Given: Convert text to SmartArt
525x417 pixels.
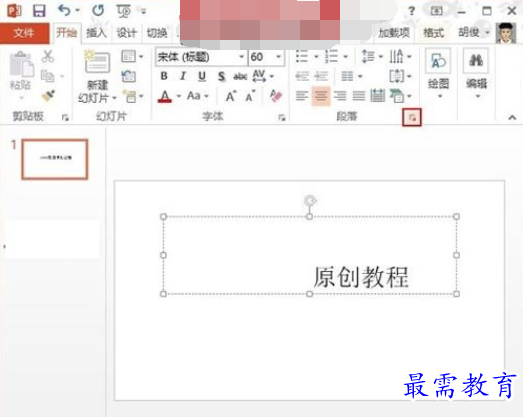Looking at the screenshot, I should pyautogui.click(x=400, y=96).
